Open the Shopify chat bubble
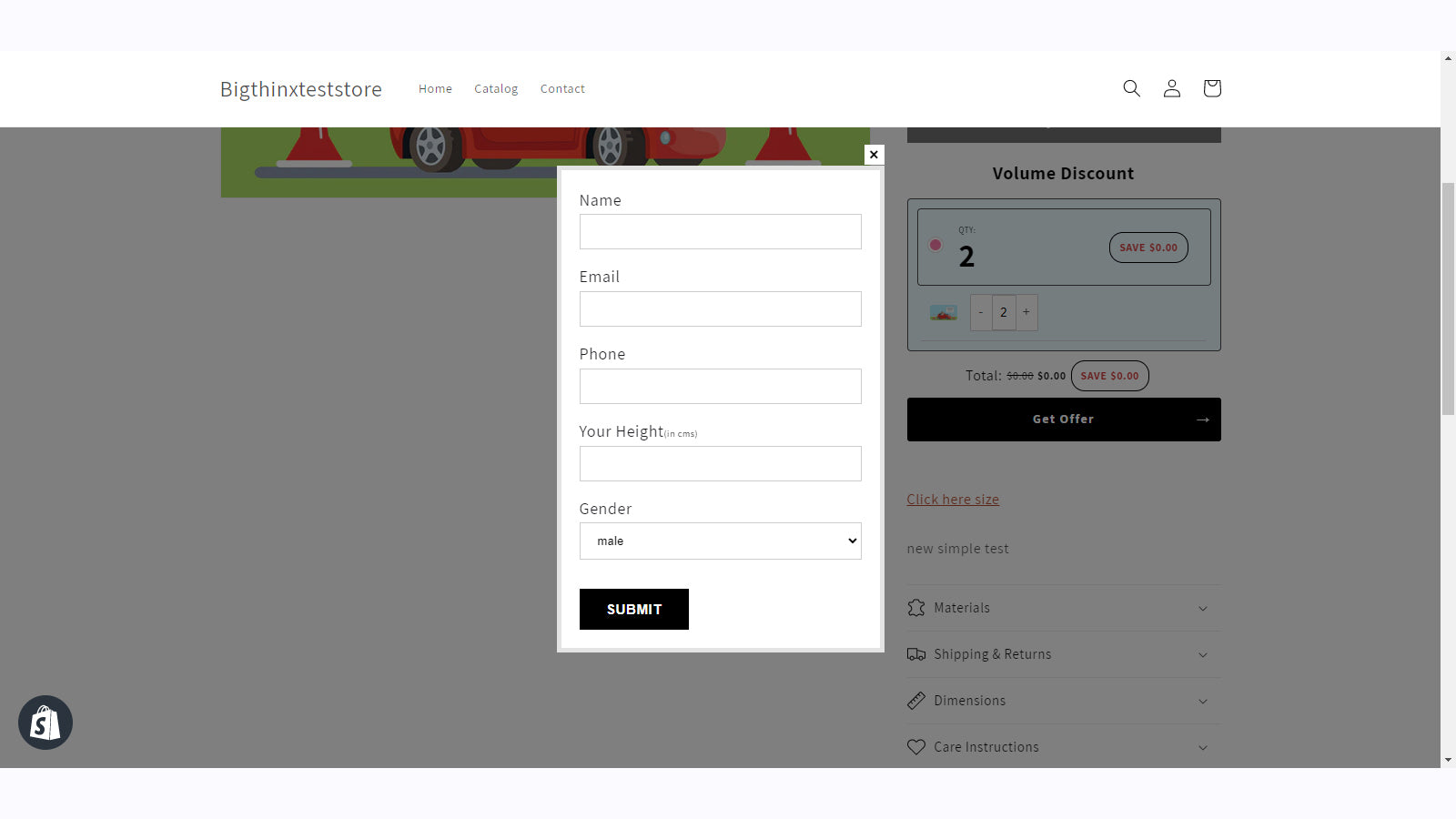 point(45,723)
